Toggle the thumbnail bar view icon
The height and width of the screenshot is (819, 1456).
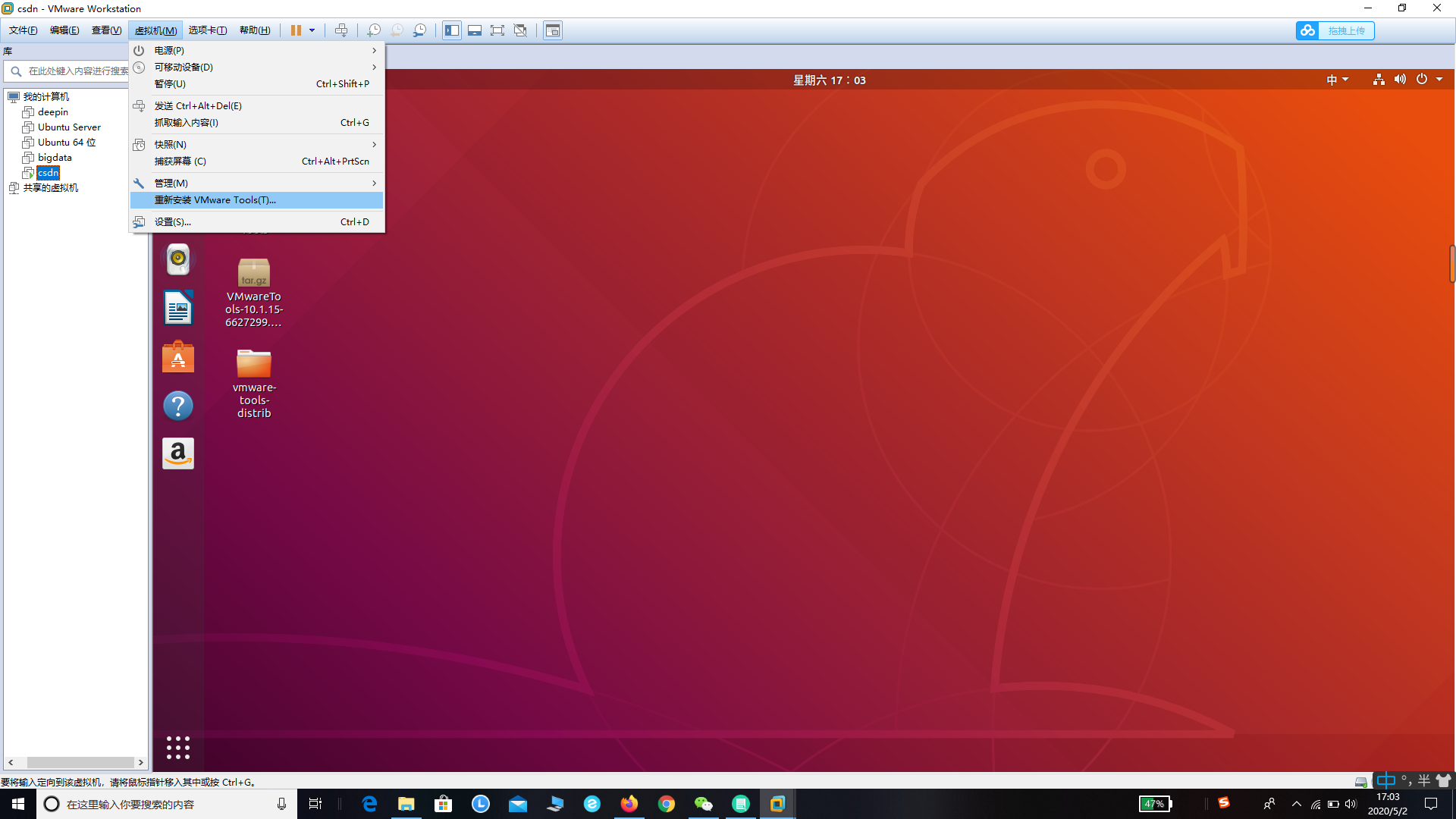point(475,30)
